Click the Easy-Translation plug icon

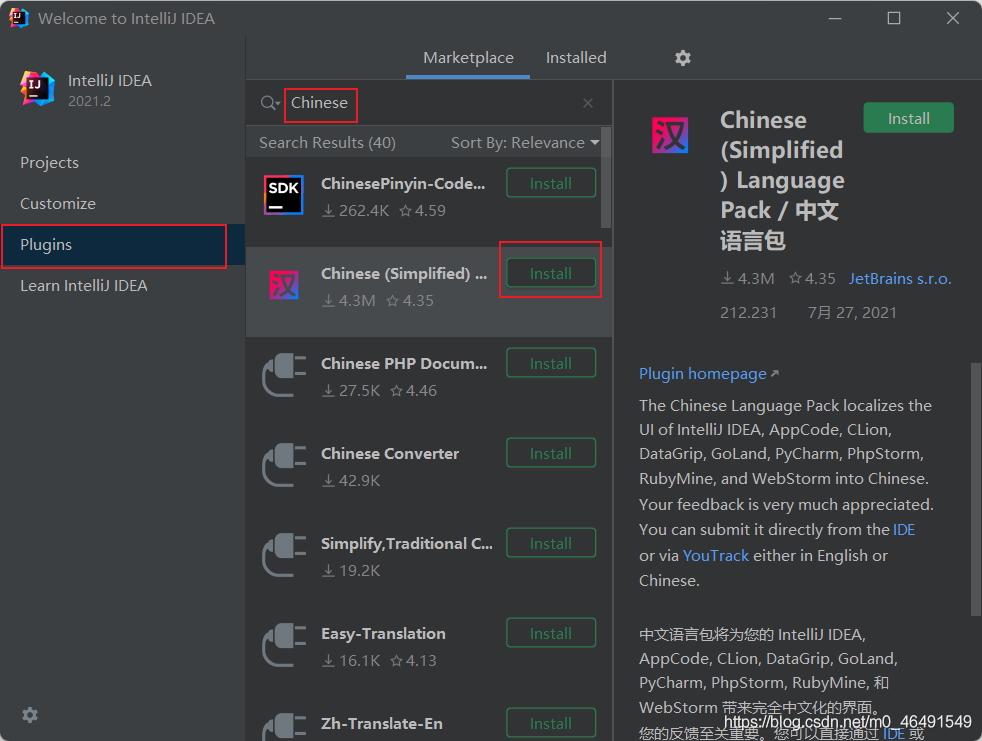[x=284, y=645]
